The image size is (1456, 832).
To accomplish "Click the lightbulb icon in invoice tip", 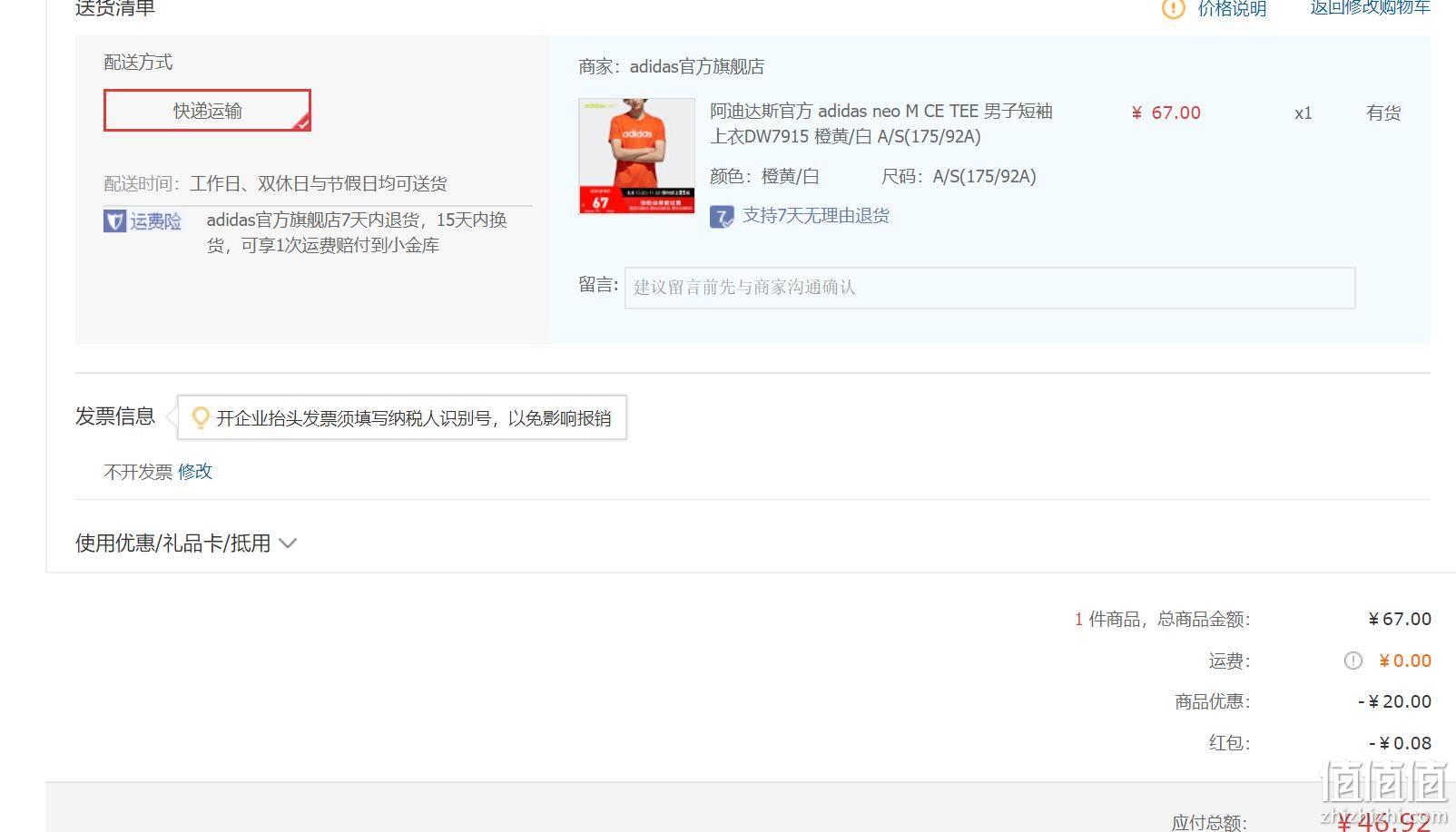I will tap(201, 417).
